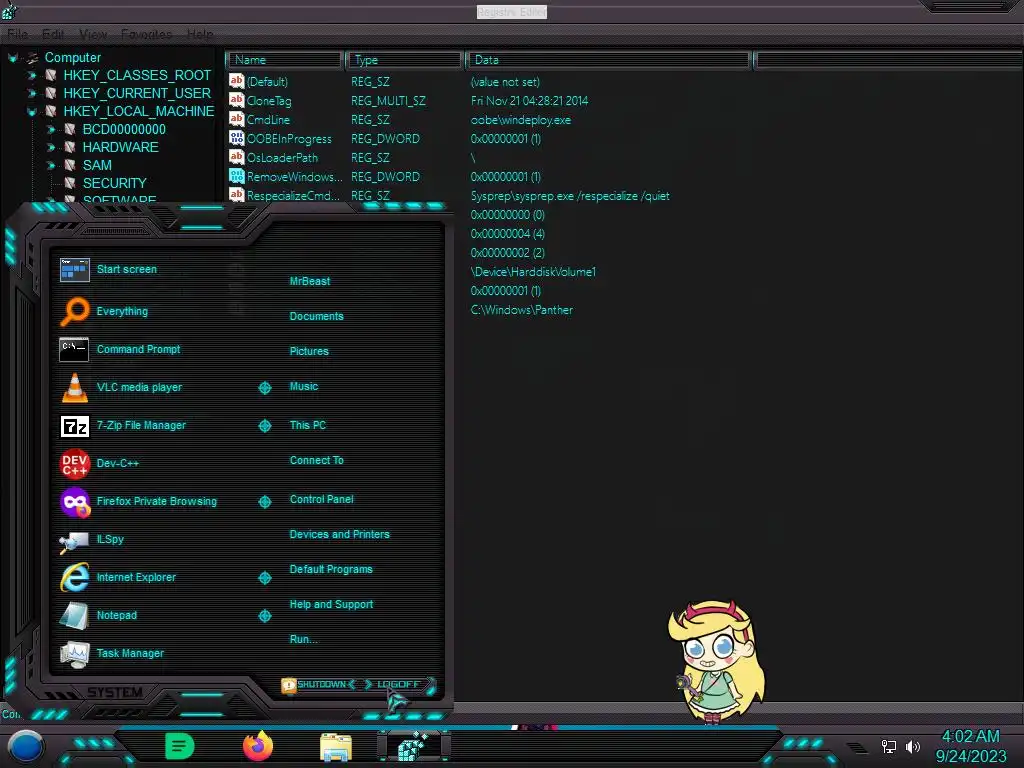
Task: Click Run... in start menu
Action: tap(304, 639)
